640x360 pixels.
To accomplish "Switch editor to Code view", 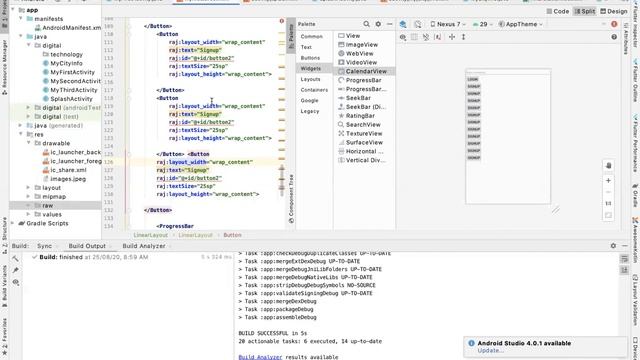I will pyautogui.click(x=558, y=11).
